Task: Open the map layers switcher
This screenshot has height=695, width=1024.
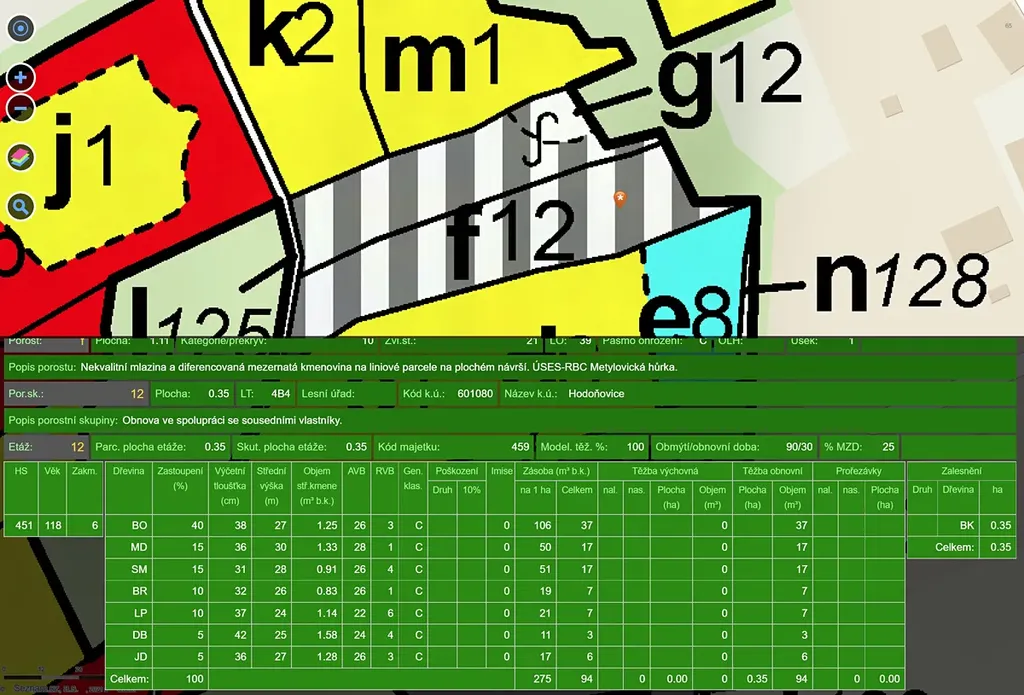Action: click(21, 157)
